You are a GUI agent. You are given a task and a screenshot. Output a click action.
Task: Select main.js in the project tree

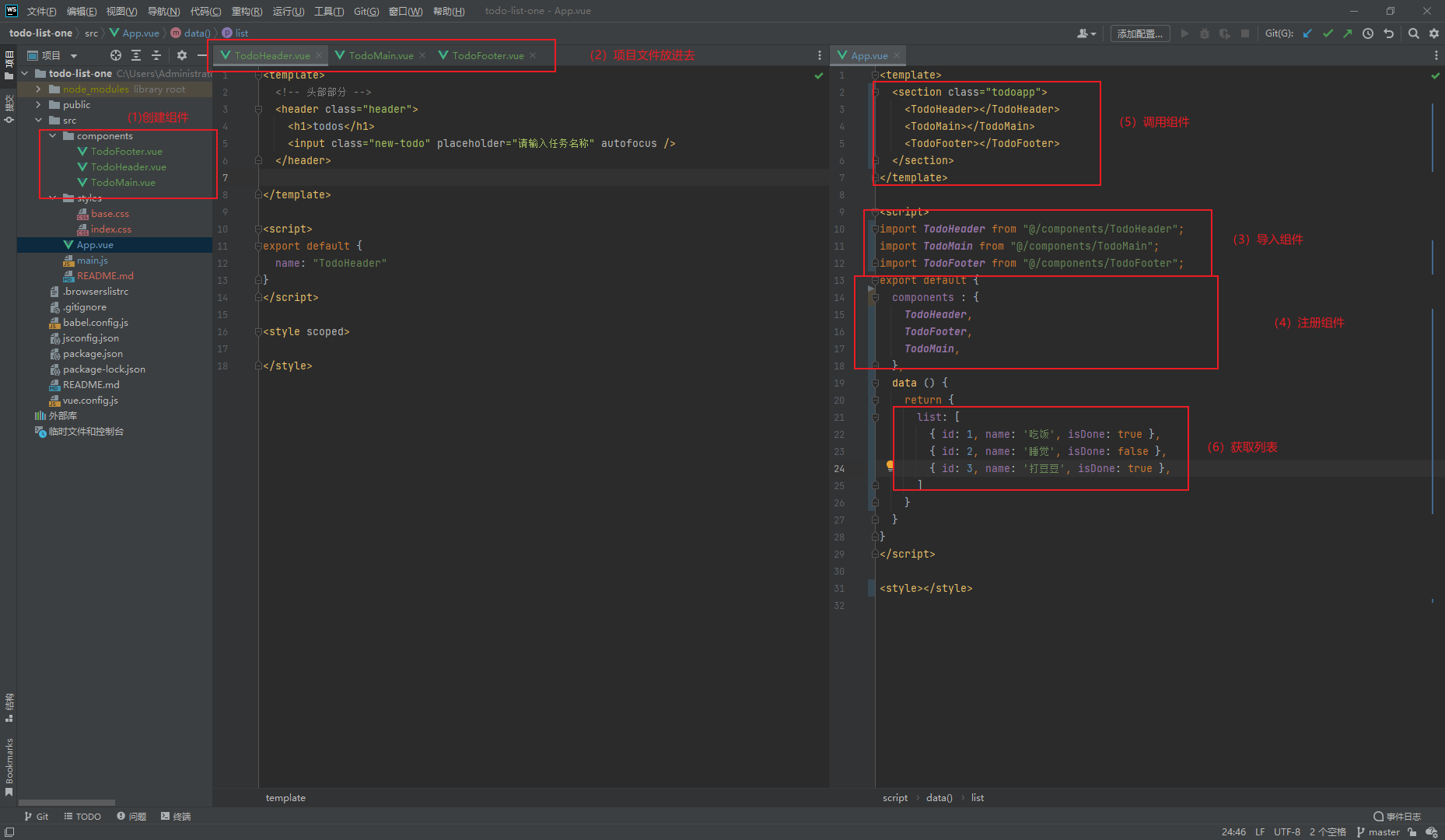(x=92, y=261)
